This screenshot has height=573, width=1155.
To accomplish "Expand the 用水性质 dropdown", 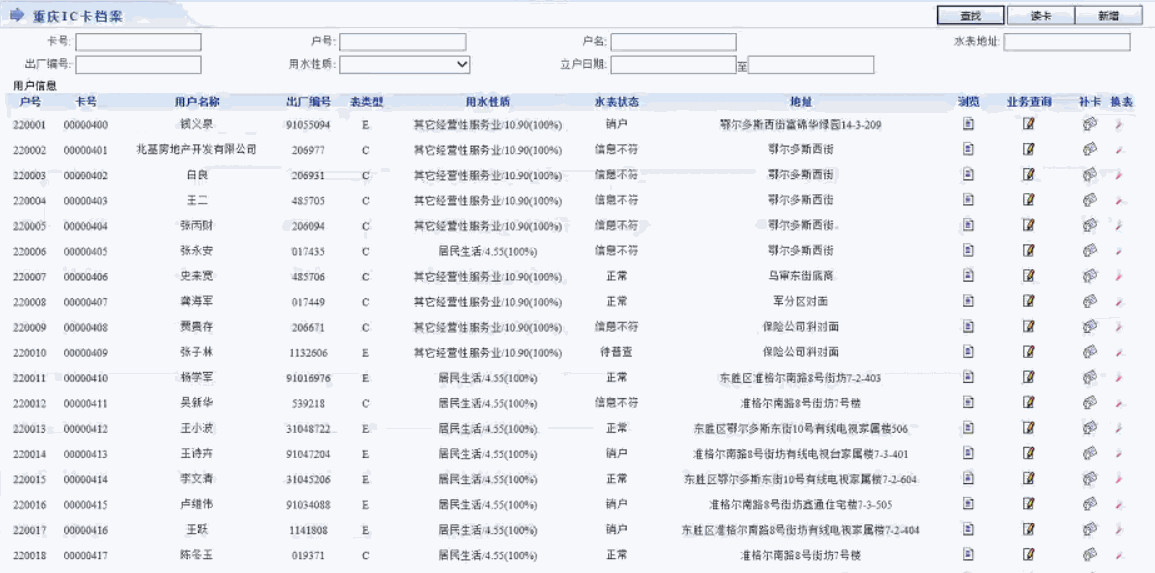I will click(405, 65).
